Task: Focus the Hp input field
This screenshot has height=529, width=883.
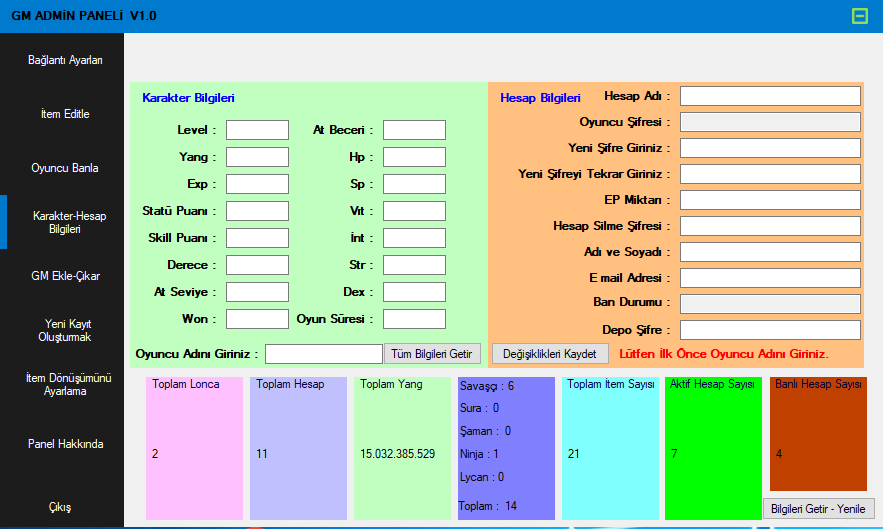Action: coord(414,157)
